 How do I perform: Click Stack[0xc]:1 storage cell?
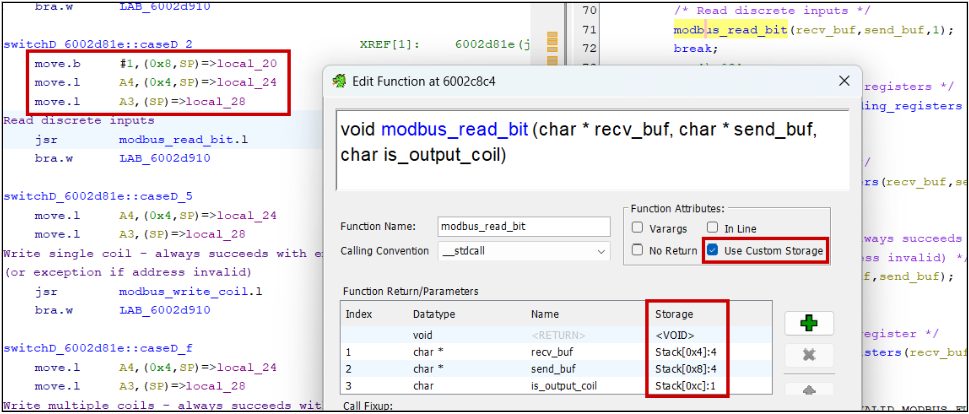tap(687, 387)
